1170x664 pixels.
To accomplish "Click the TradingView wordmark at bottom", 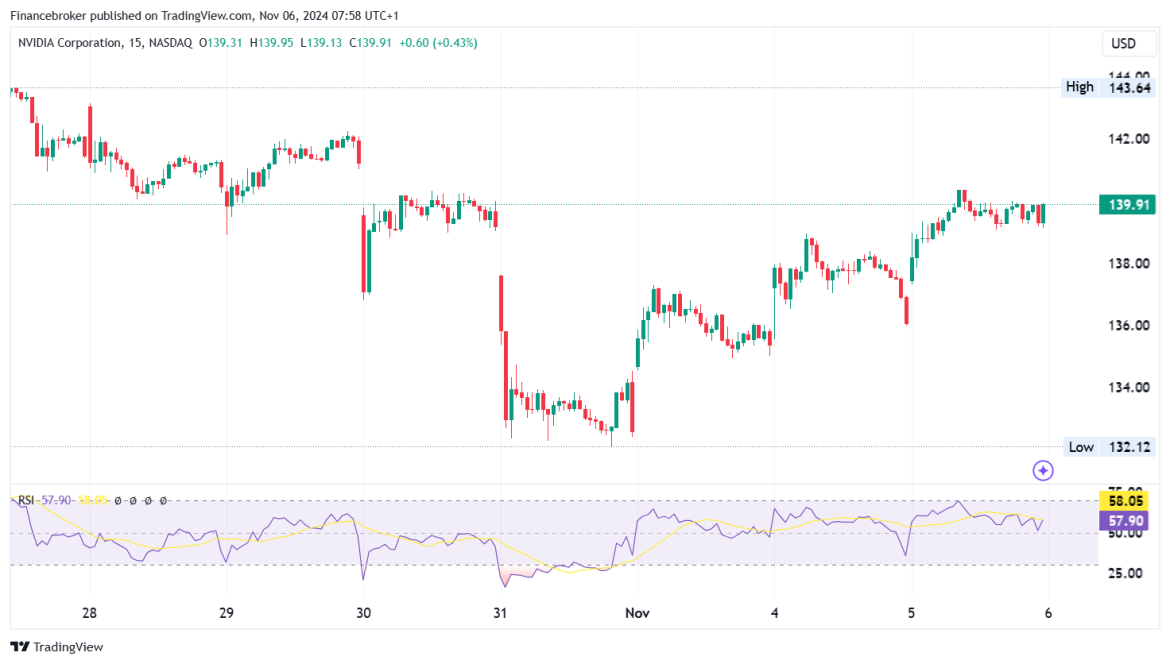I will [68, 647].
